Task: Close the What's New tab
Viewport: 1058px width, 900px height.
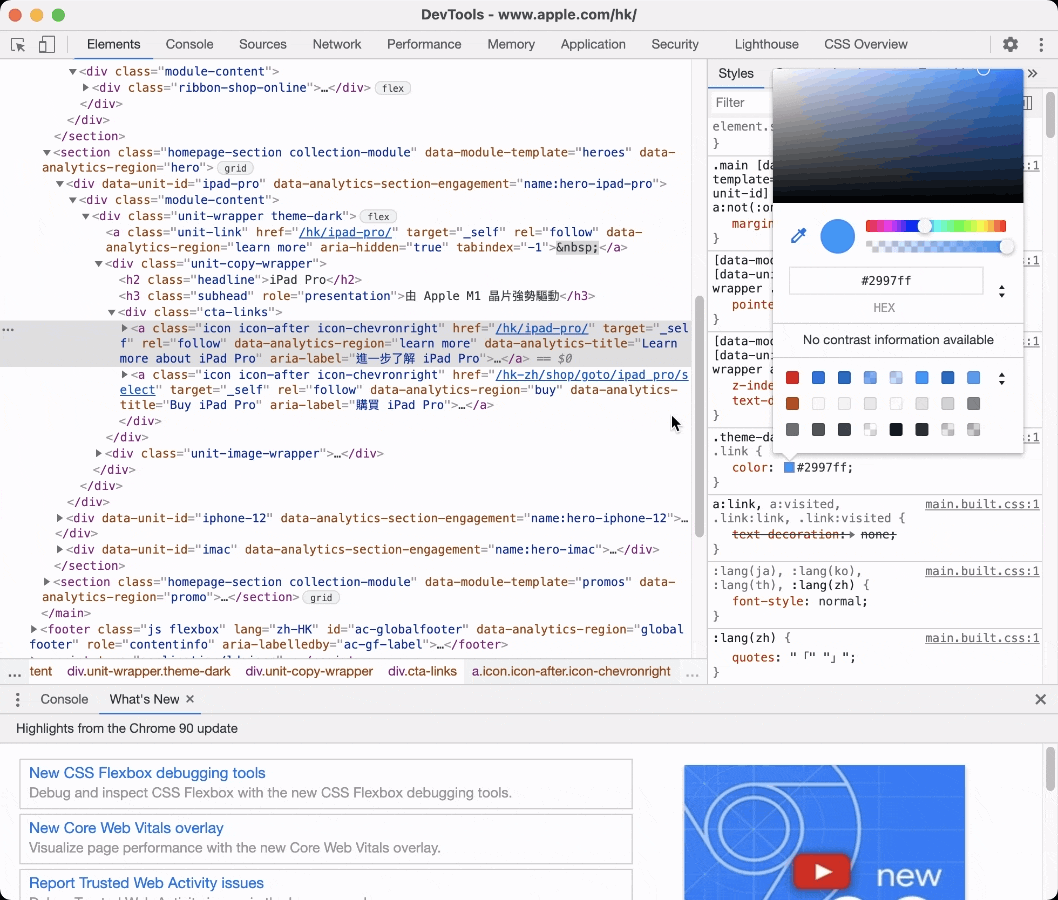Action: click(x=190, y=699)
